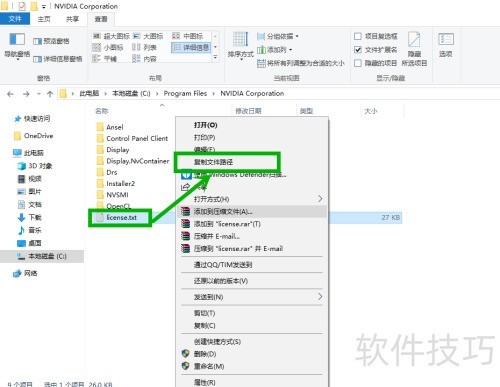Choose add to "license.rar" entry
Screen dimensions: 500x387
(252, 224)
